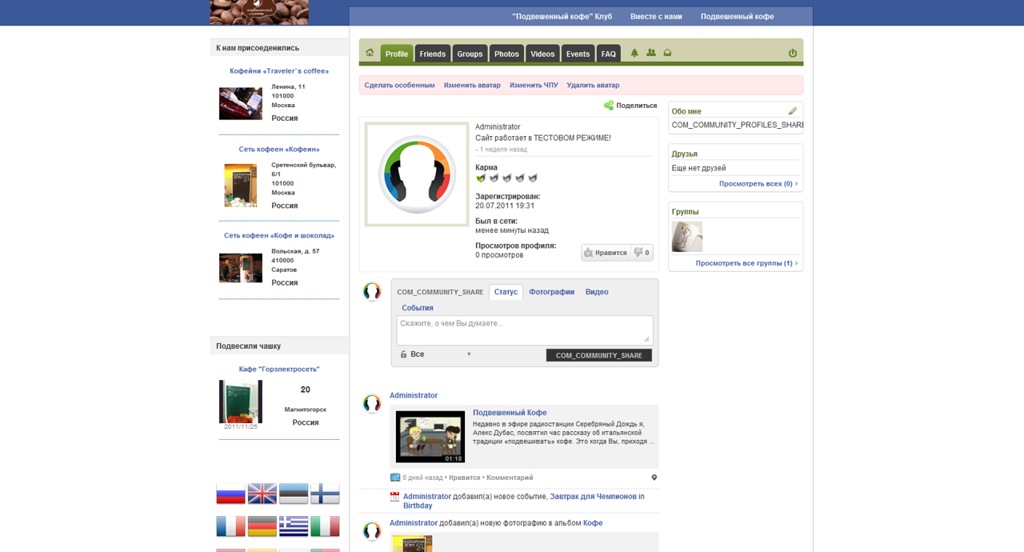Open the notifications bell icon
This screenshot has height=552, width=1024.
[x=634, y=53]
